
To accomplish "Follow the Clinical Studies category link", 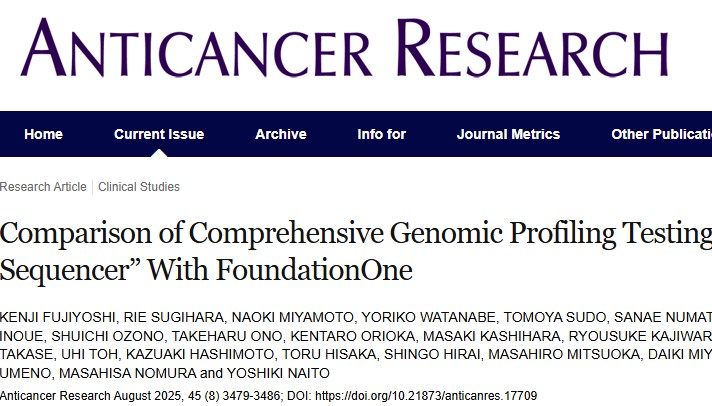I will pos(139,187).
